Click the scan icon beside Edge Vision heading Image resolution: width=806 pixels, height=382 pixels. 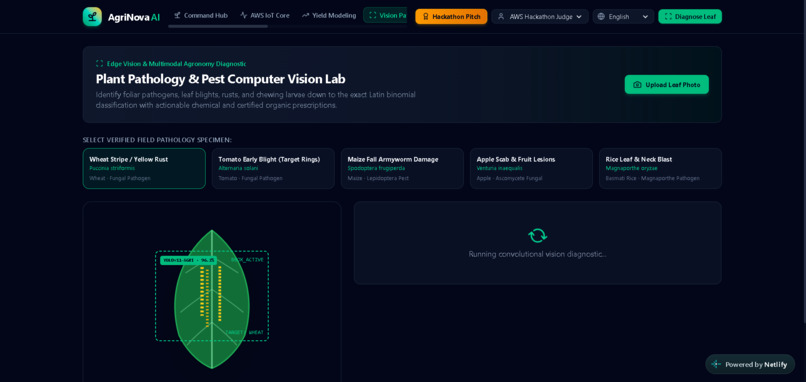click(x=100, y=64)
